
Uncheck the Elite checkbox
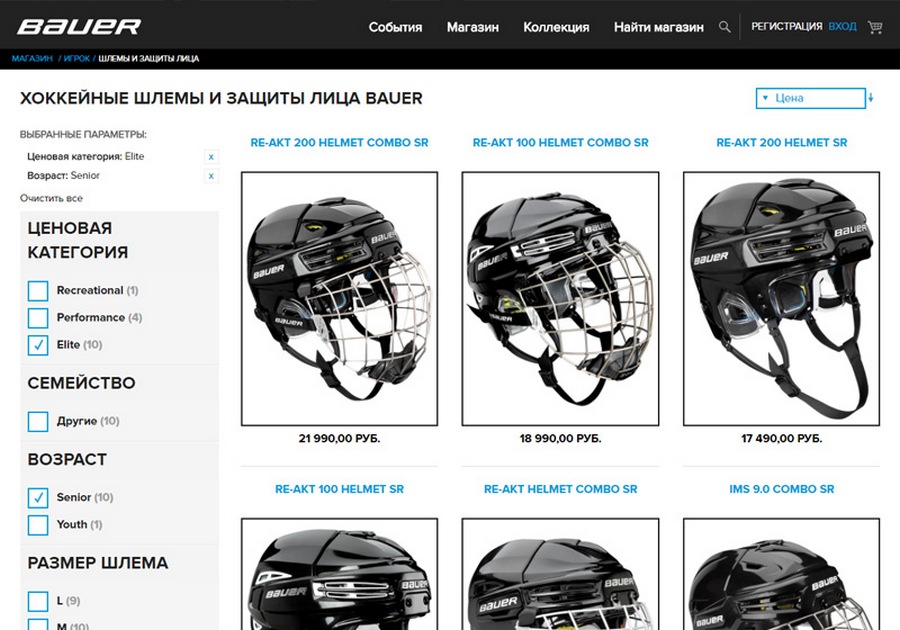pos(38,345)
